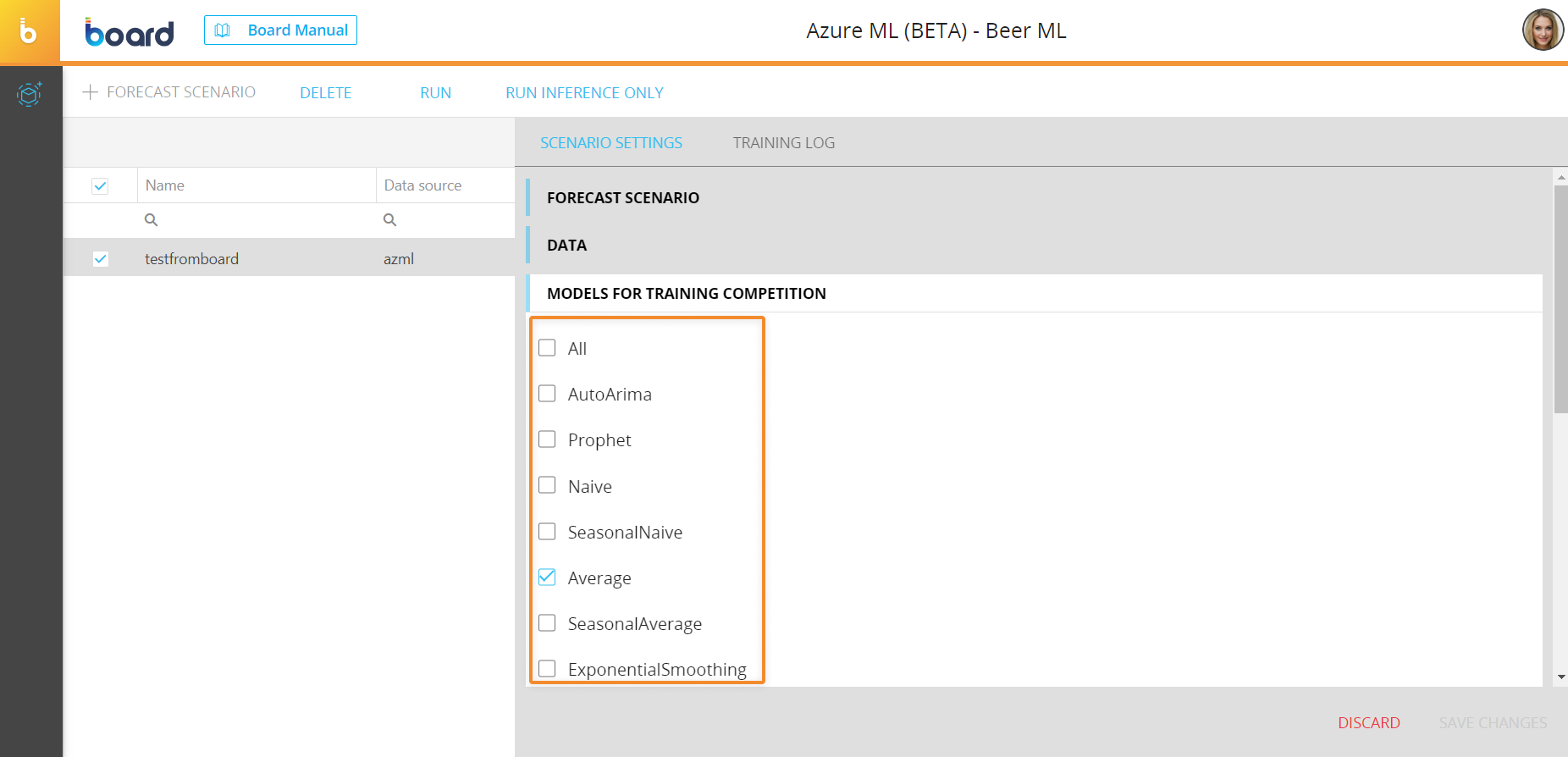Click RUN INFERENCE ONLY
Image resolution: width=1568 pixels, height=757 pixels.
tap(584, 92)
